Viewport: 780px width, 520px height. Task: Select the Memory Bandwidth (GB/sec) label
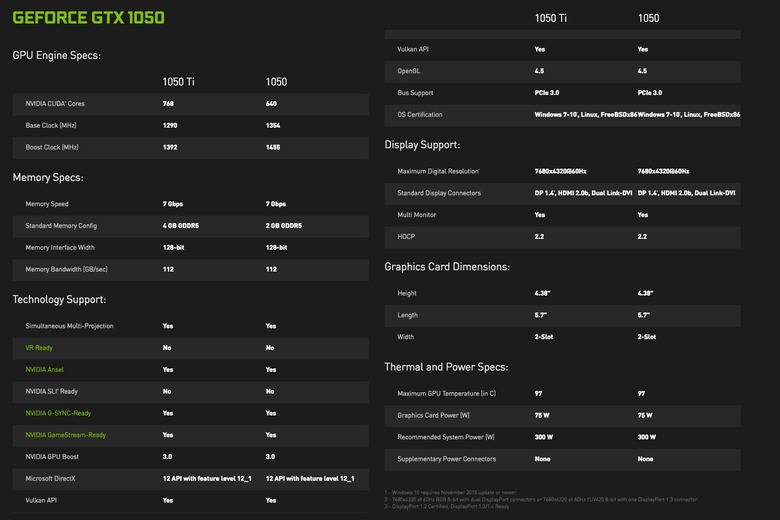click(x=67, y=269)
